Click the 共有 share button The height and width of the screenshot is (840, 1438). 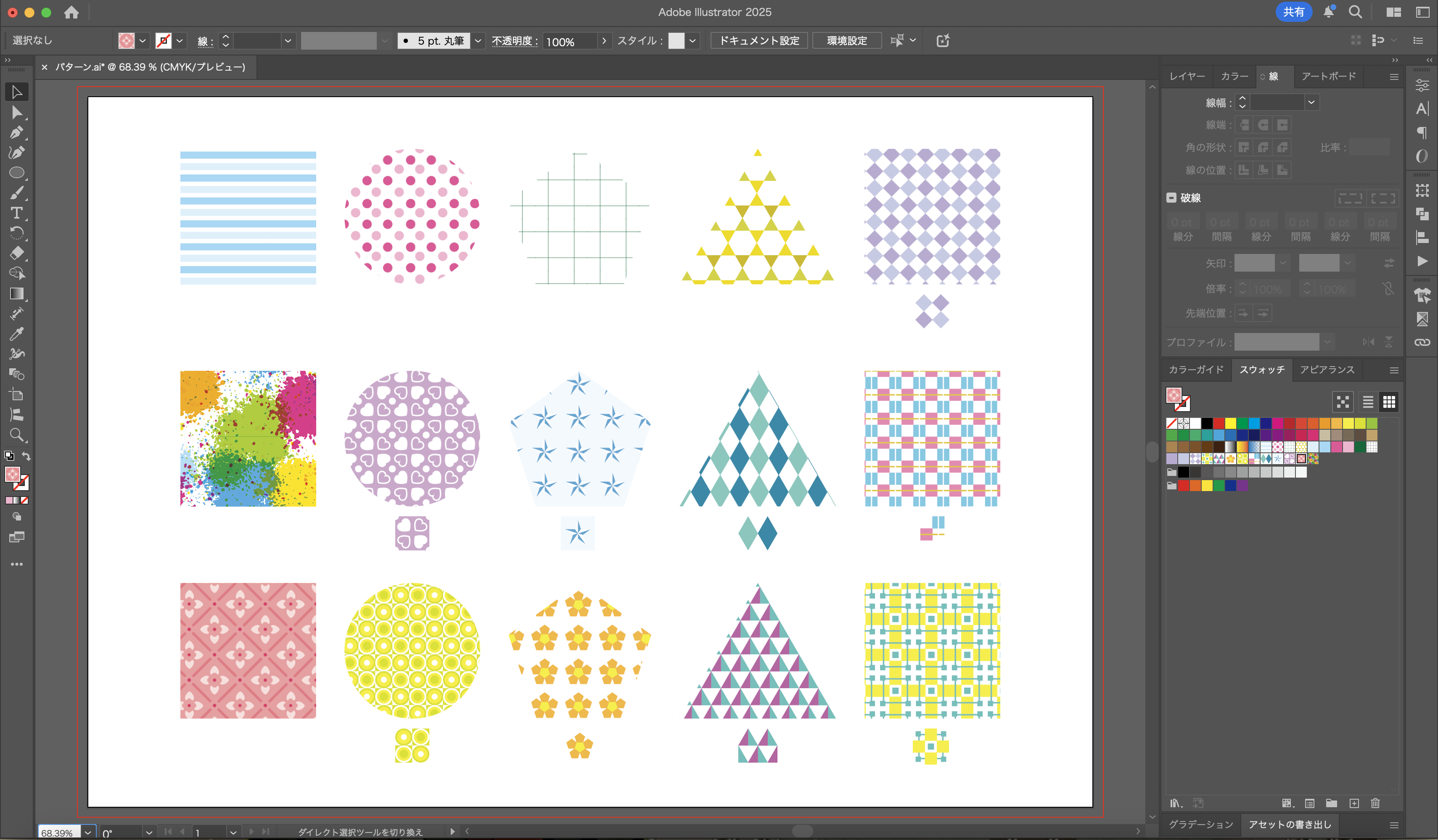coord(1294,12)
